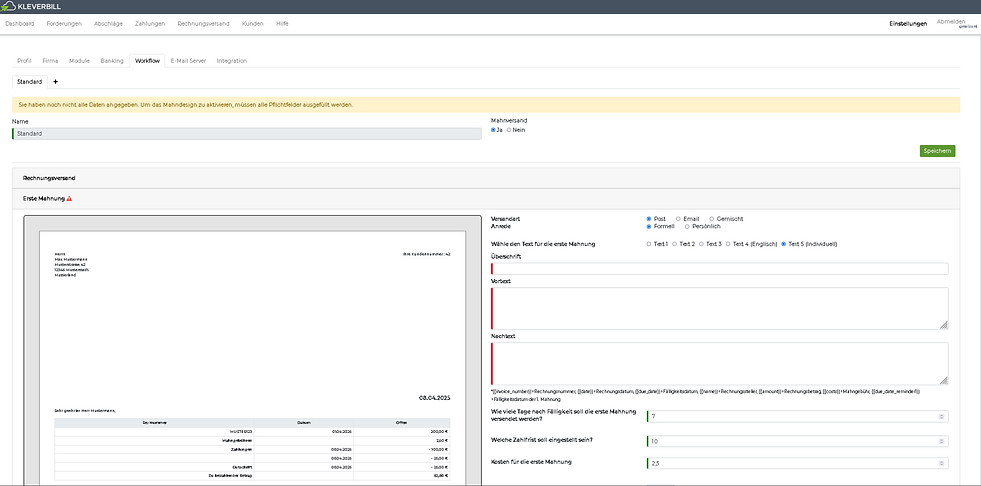Click the Kosten field showing 2,5
The image size is (981, 486).
pos(798,463)
